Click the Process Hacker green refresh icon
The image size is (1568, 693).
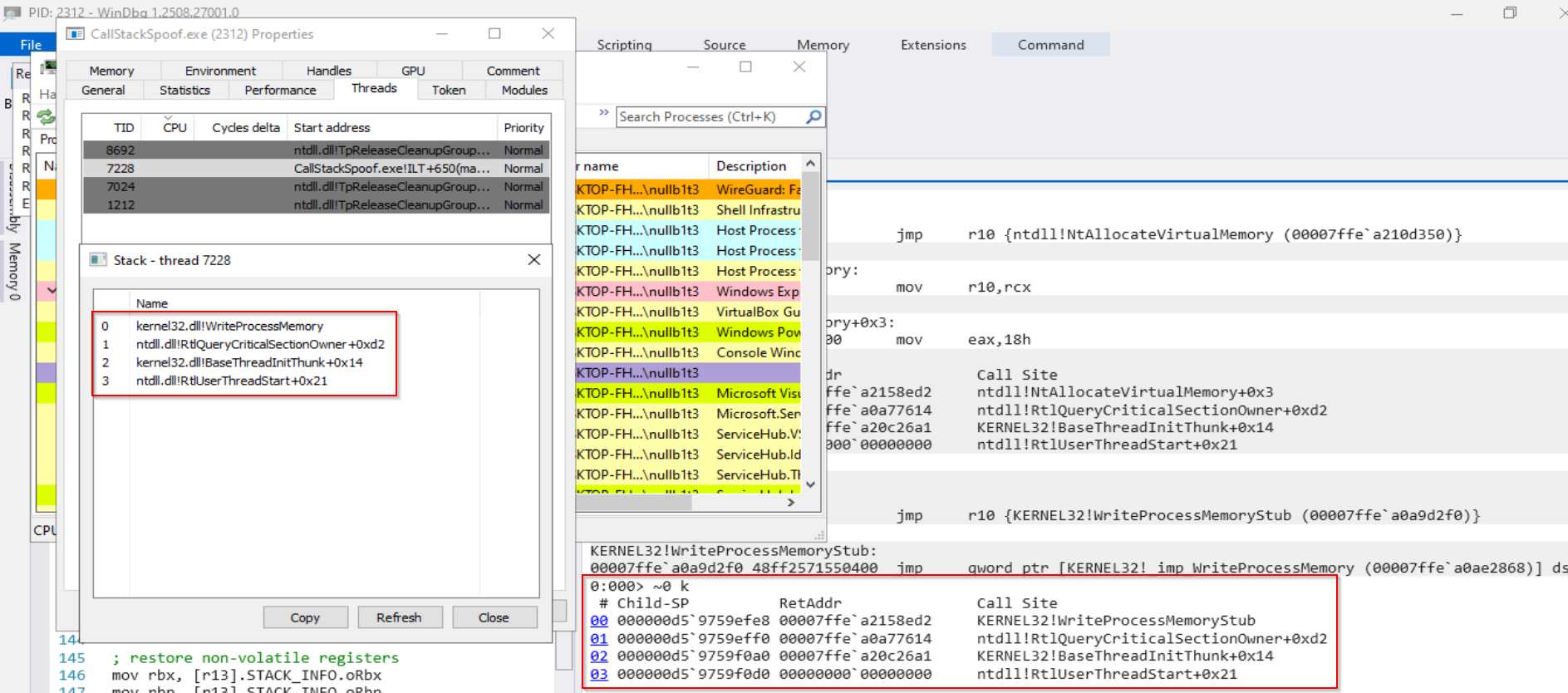point(46,117)
